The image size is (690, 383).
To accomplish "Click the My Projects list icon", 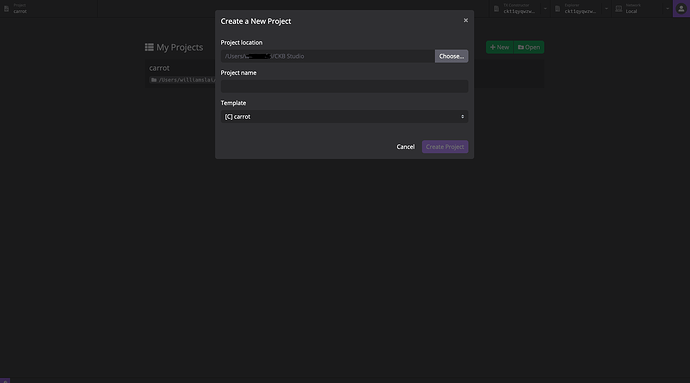I will click(x=149, y=47).
